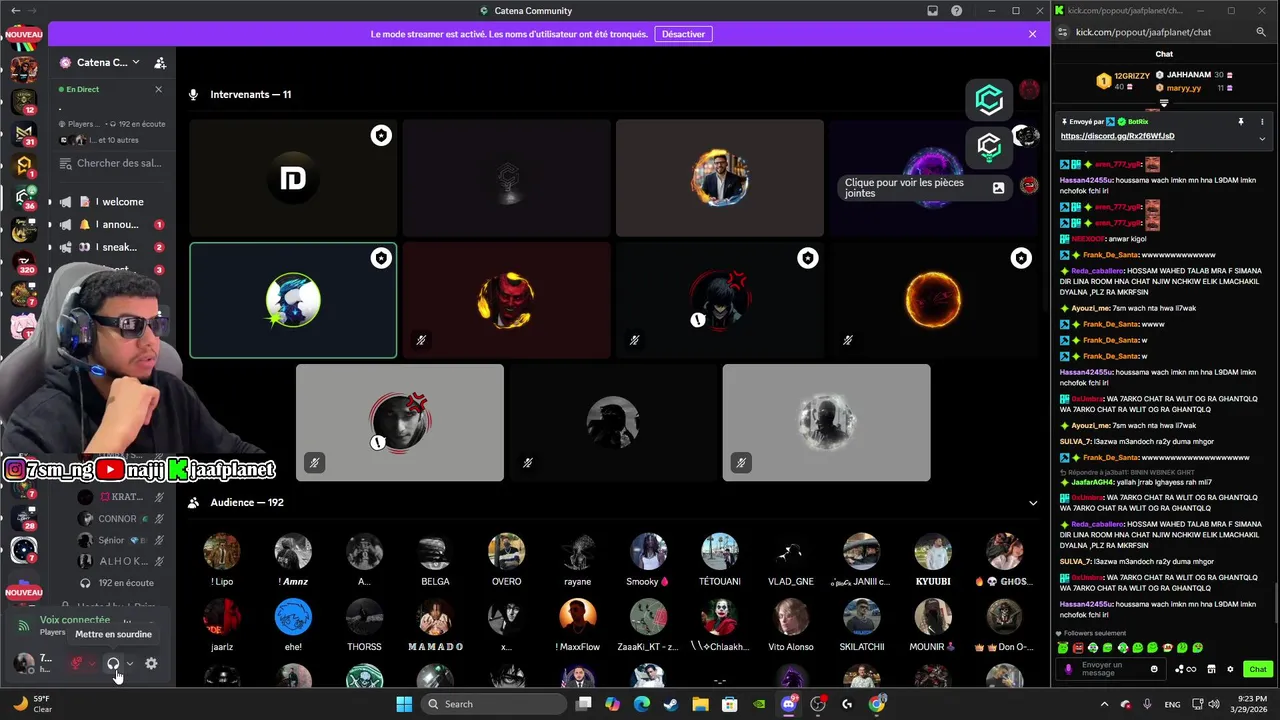Select the red devil avatar speaker tile

tap(506, 300)
